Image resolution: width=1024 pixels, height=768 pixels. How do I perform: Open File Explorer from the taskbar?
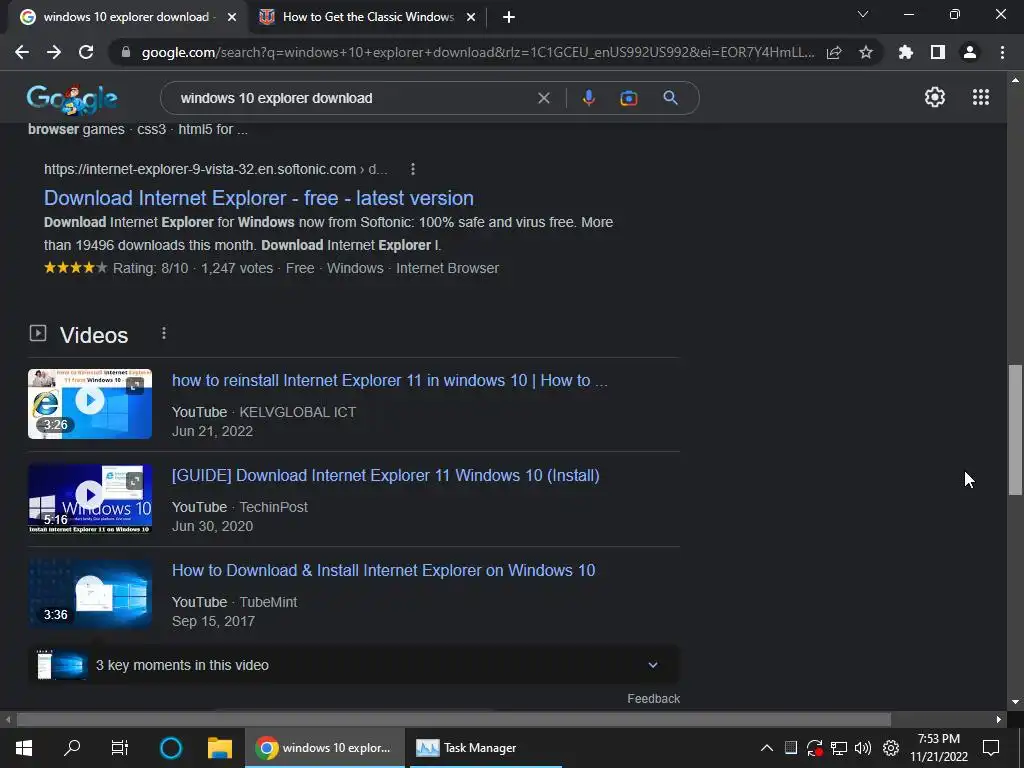coord(220,748)
